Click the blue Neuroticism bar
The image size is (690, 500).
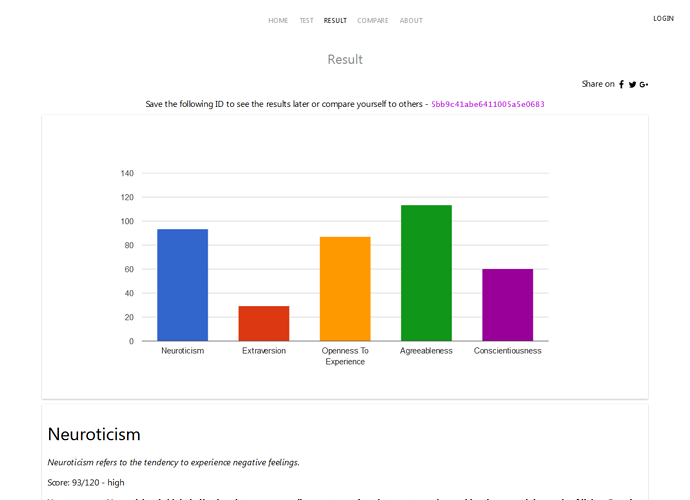pyautogui.click(x=183, y=285)
